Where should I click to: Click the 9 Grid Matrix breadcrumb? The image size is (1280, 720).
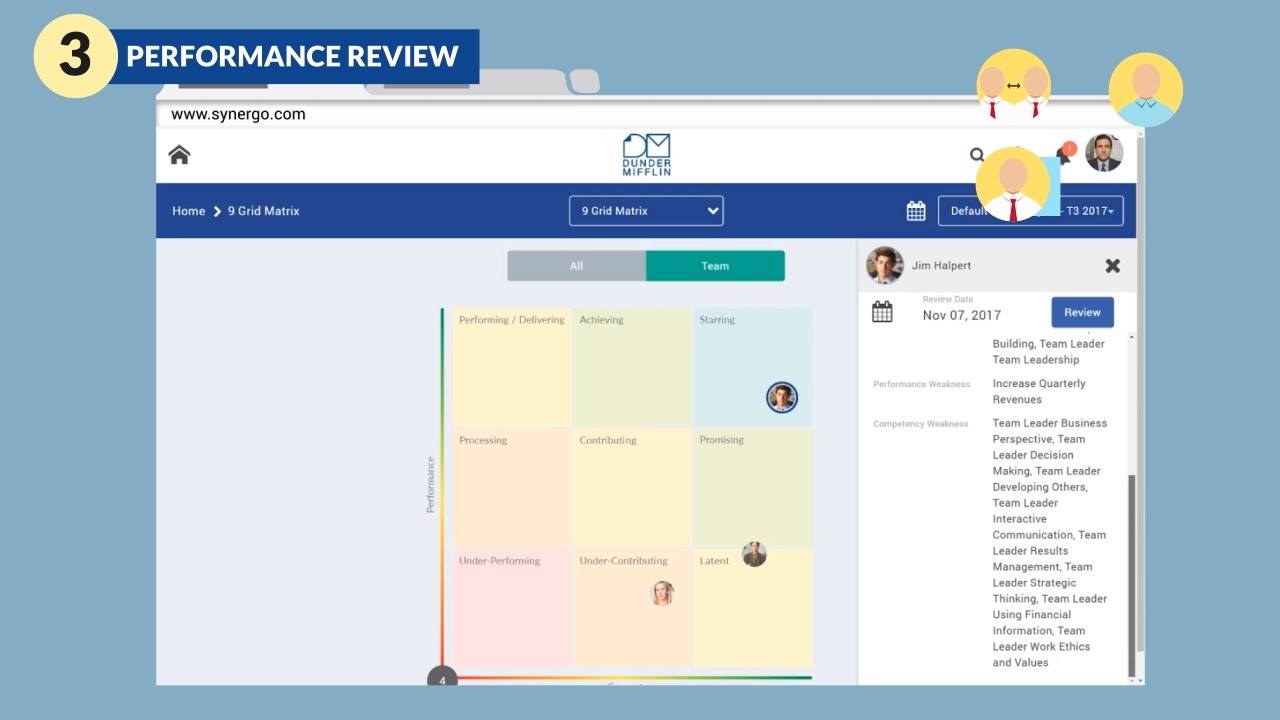point(264,211)
